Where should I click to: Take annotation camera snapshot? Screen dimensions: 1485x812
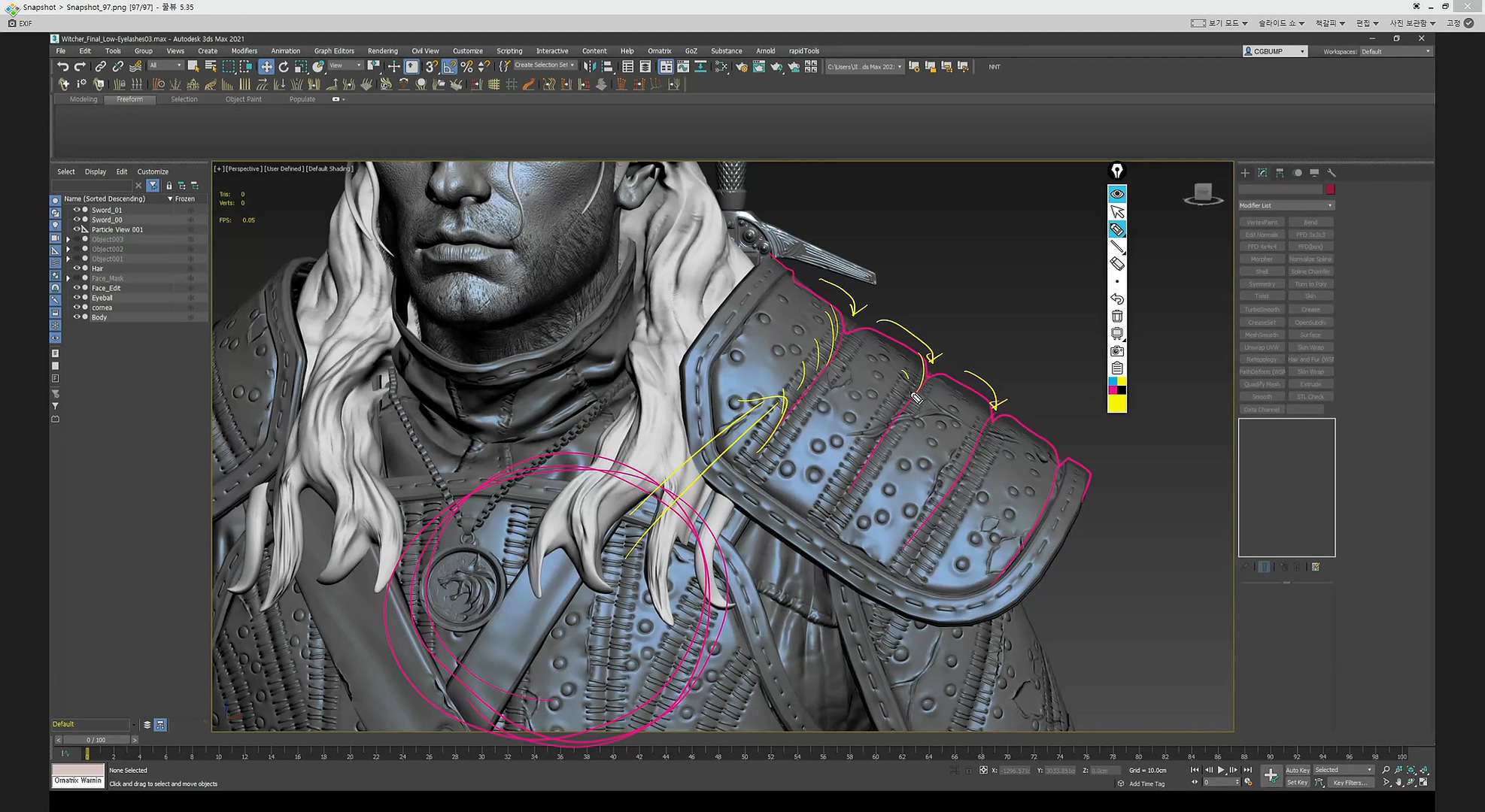[1117, 351]
